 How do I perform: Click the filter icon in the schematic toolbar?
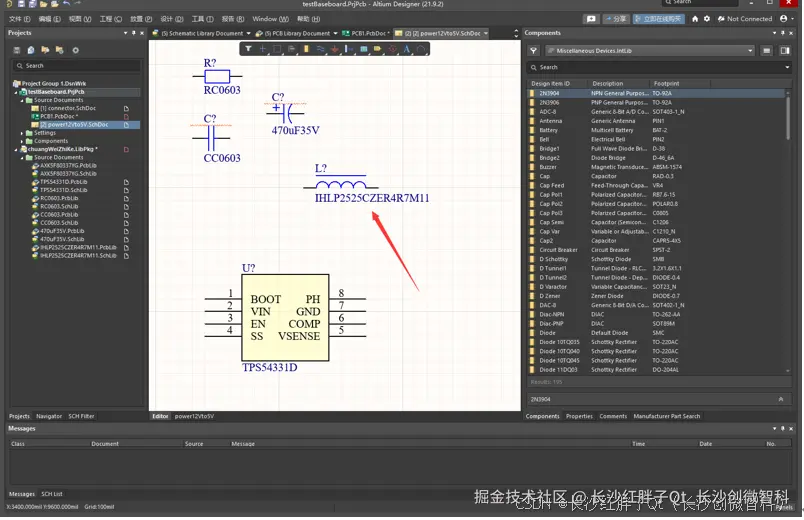tap(249, 48)
